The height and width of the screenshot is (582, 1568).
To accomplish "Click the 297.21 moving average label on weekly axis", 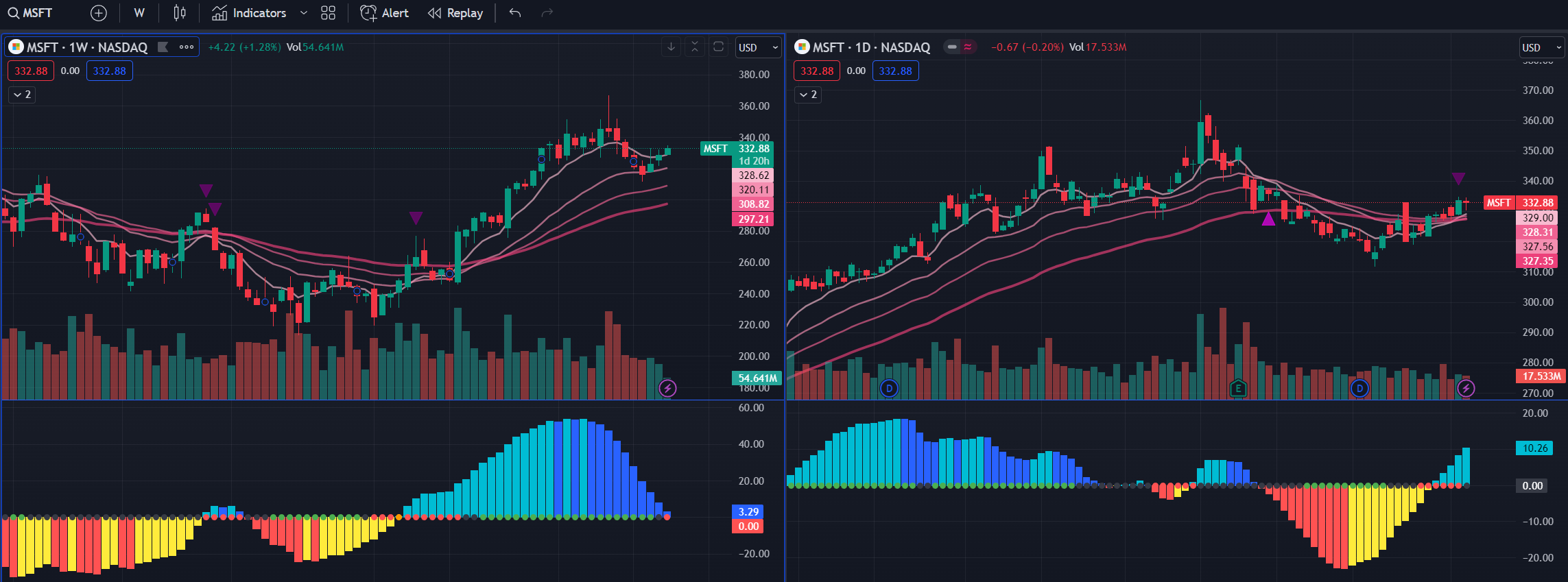I will click(x=753, y=219).
